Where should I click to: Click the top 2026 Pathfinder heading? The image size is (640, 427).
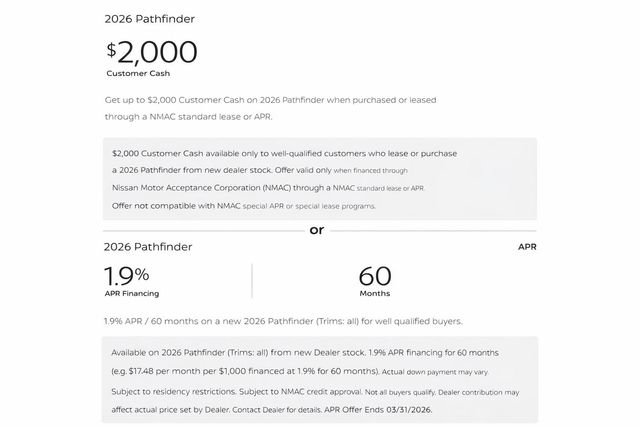point(148,19)
